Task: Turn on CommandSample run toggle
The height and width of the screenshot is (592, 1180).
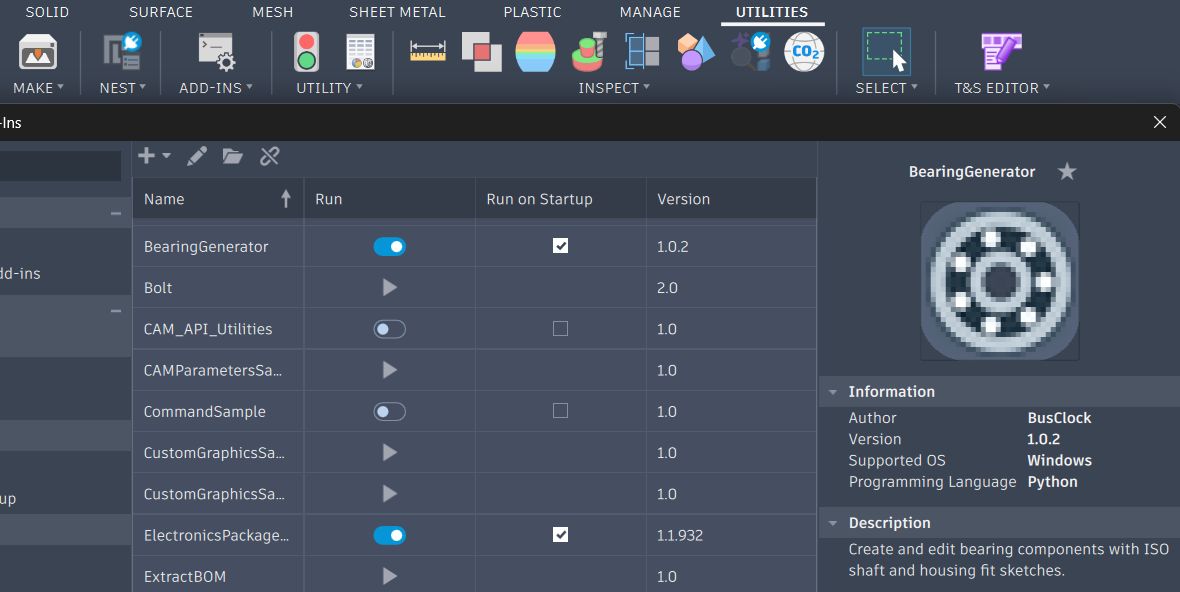Action: [x=389, y=411]
